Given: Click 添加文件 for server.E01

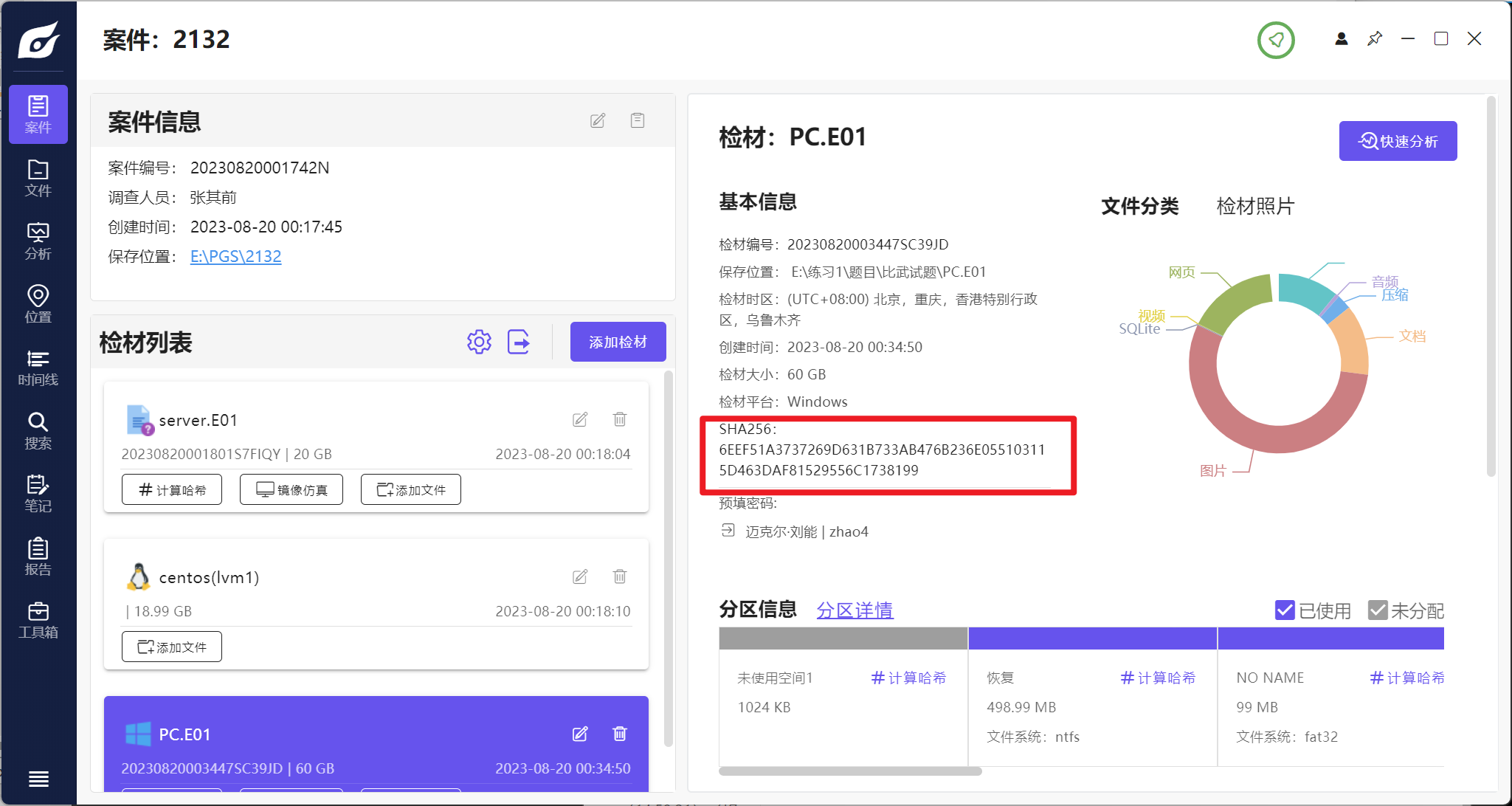Looking at the screenshot, I should [x=411, y=489].
